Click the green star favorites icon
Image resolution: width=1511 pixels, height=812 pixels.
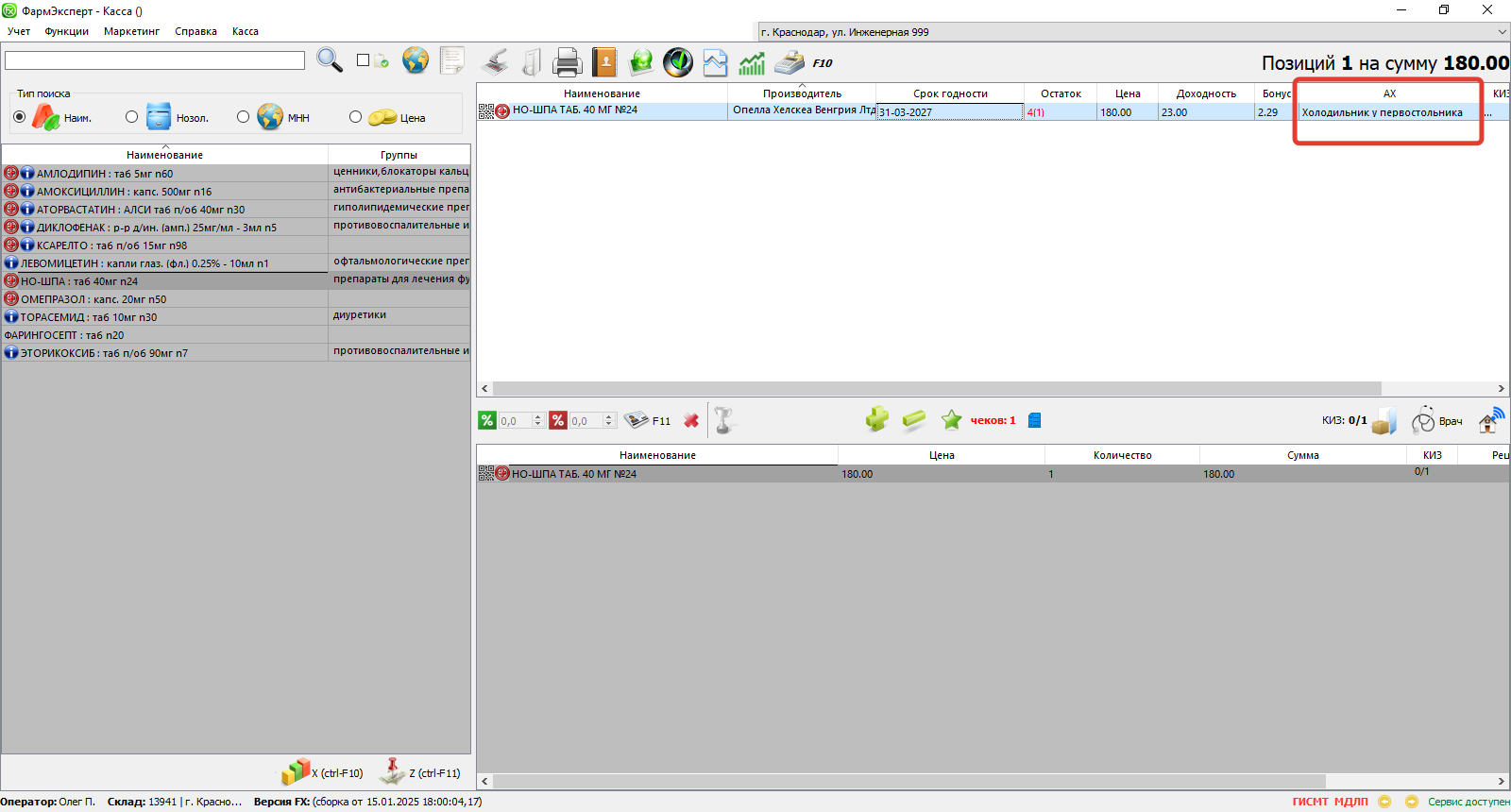pyautogui.click(x=951, y=420)
